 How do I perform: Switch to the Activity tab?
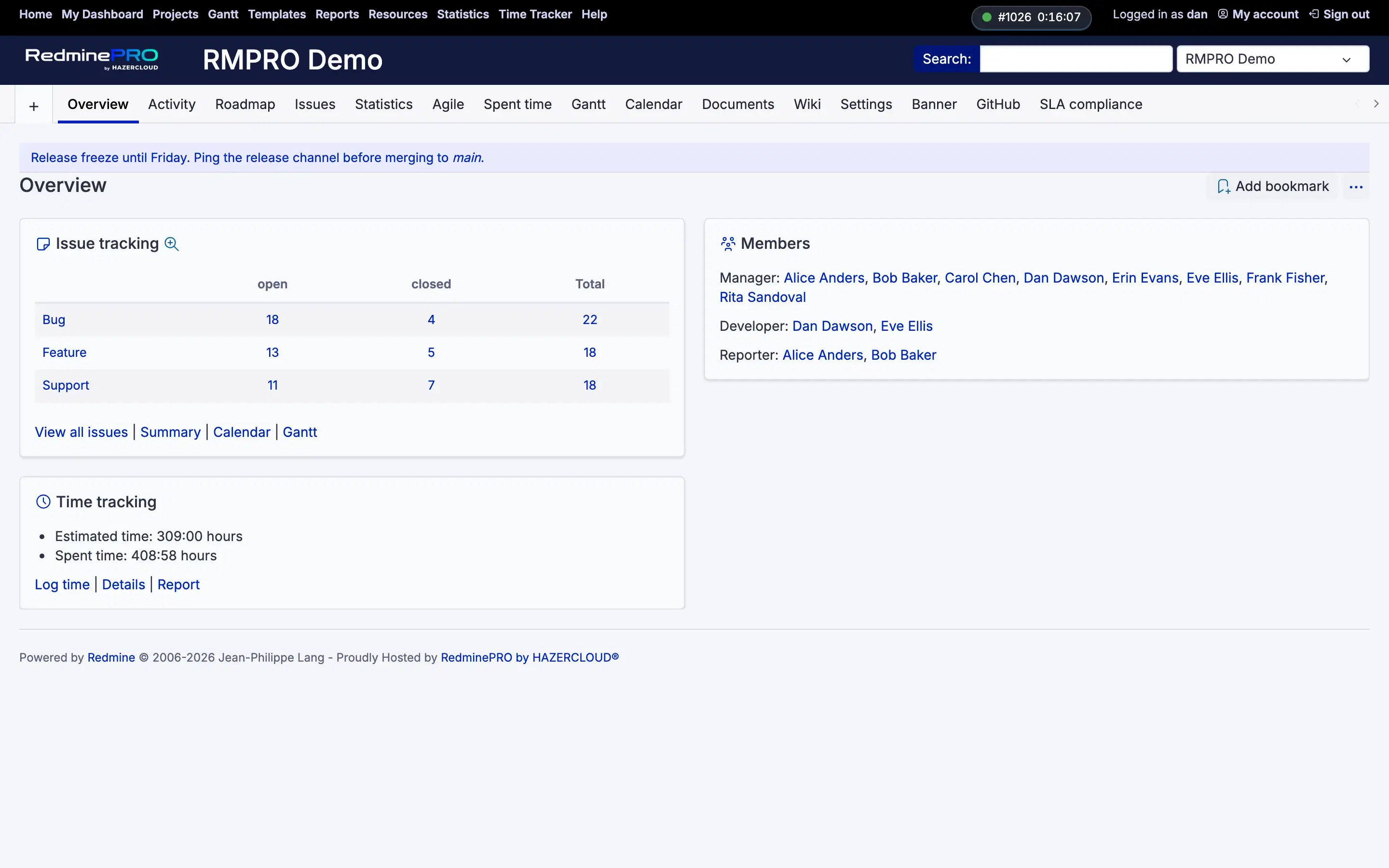tap(172, 105)
